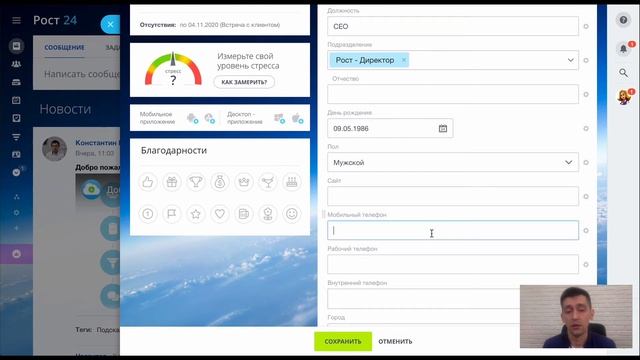
Task: Click settings gear next to Мобильный телефон
Action: click(x=586, y=231)
